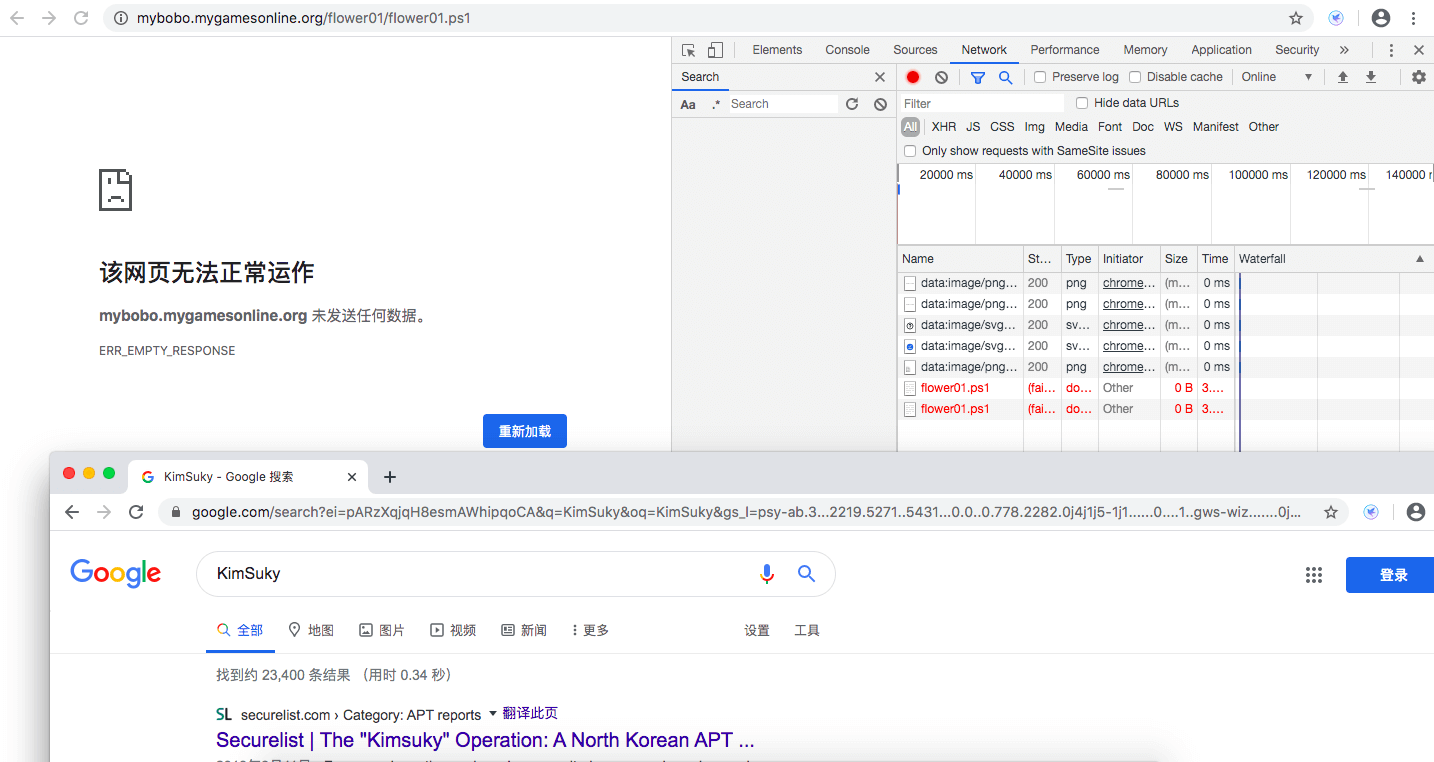Go back in the Google search window
Screen dimensions: 1434x762
[x=71, y=512]
